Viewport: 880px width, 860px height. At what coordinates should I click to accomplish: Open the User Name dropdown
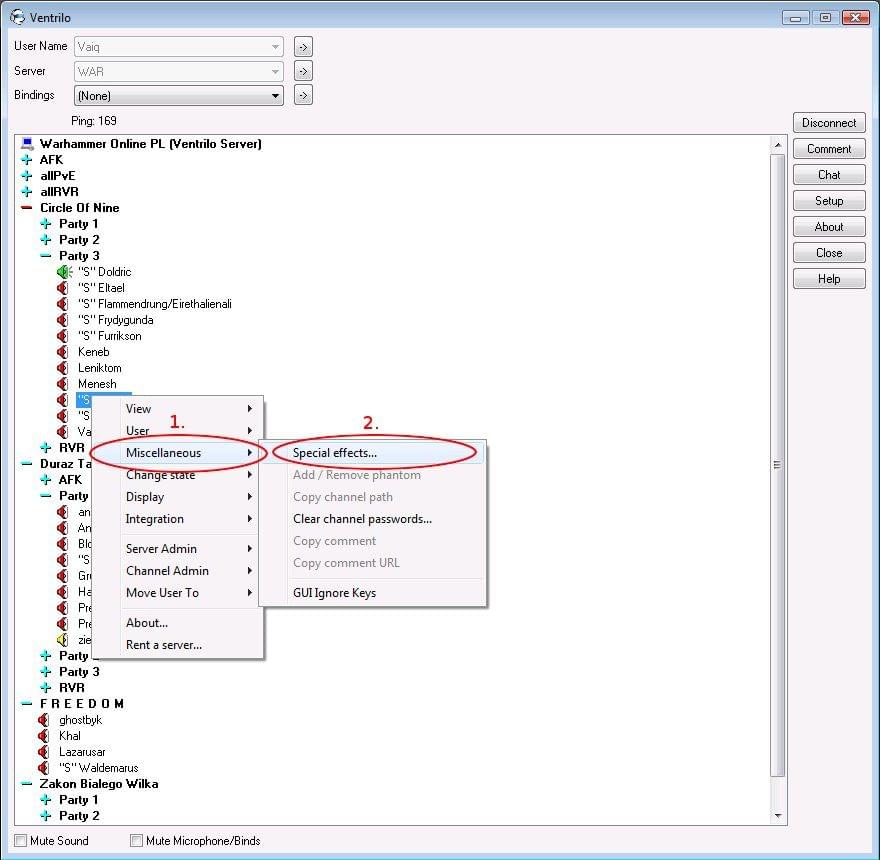tap(178, 47)
